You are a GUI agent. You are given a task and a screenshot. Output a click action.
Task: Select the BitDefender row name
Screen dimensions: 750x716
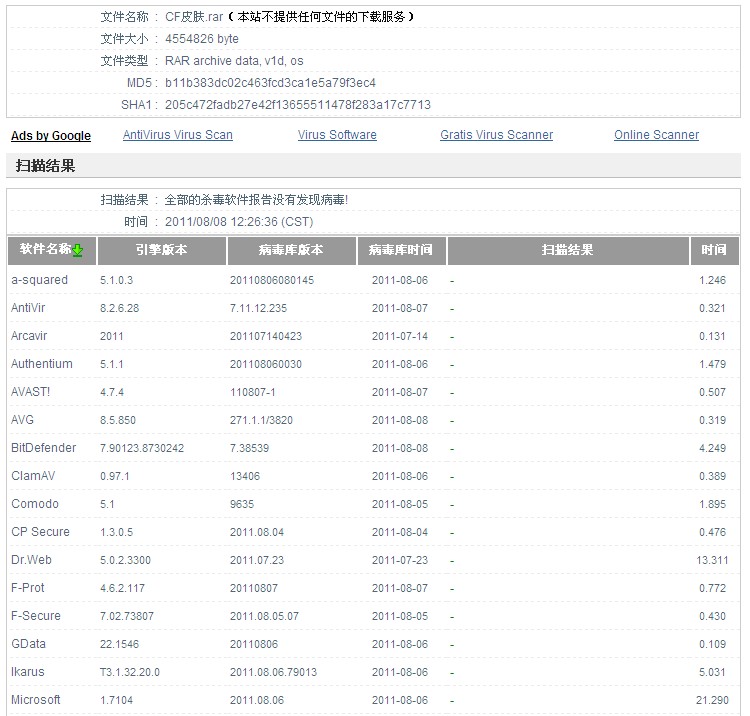click(44, 448)
